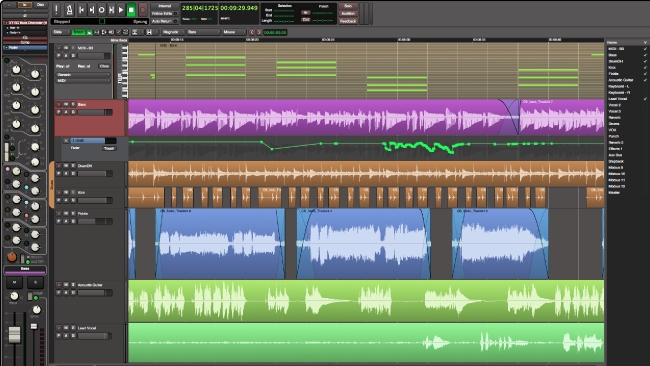Screen dimensions: 650x366
Task: Toggle Auto Return option
Action: pyautogui.click(x=165, y=21)
